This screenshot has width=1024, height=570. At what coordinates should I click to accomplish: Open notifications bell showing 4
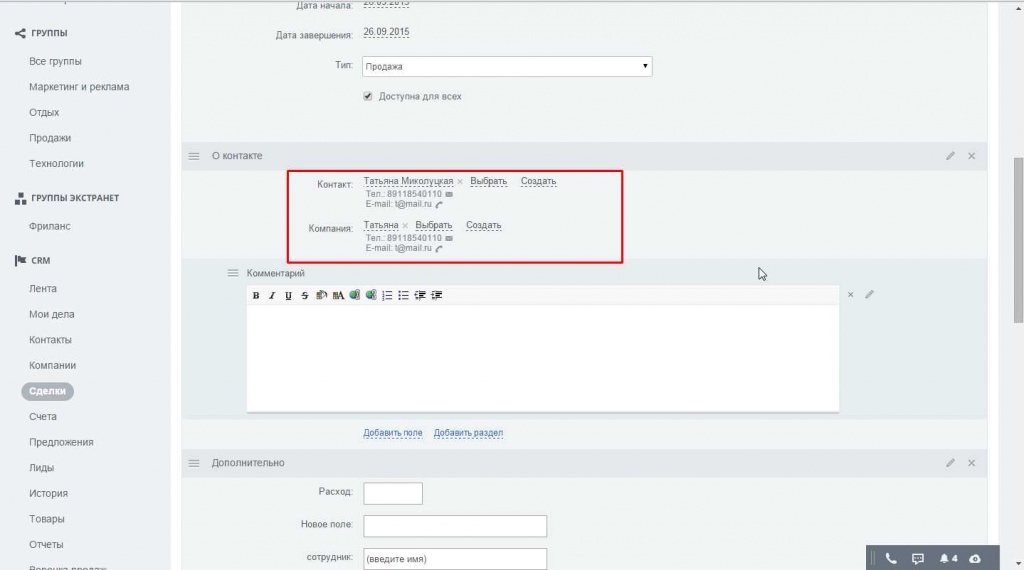coord(948,558)
